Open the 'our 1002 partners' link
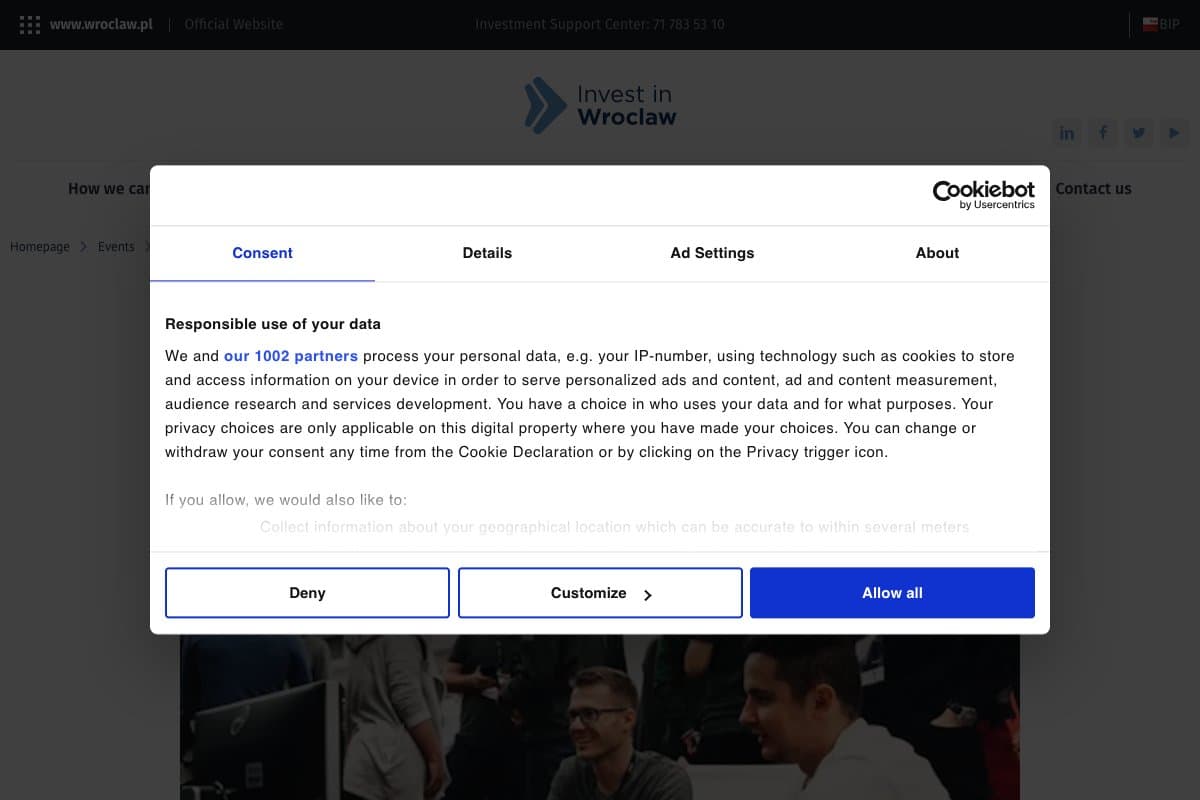 pyautogui.click(x=291, y=356)
